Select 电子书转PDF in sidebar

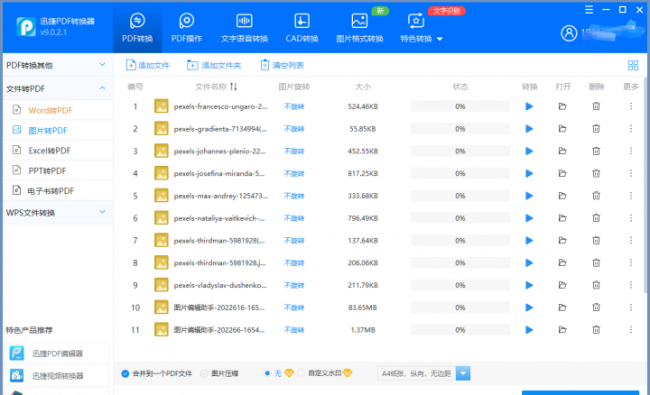[58, 191]
